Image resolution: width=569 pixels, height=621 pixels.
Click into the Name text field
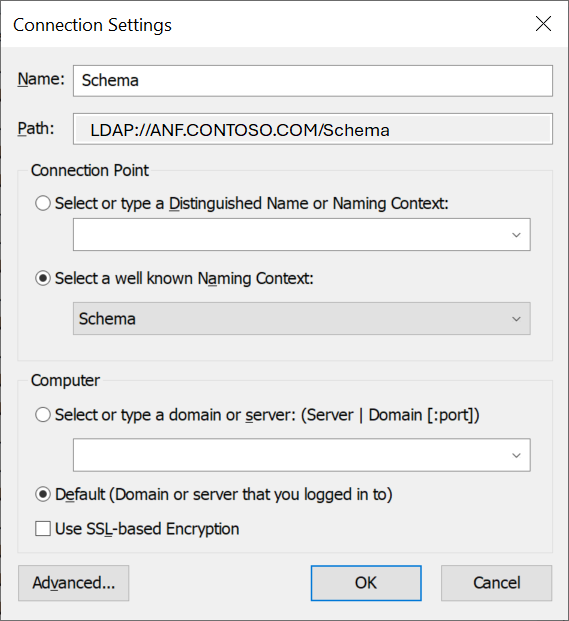[x=313, y=81]
